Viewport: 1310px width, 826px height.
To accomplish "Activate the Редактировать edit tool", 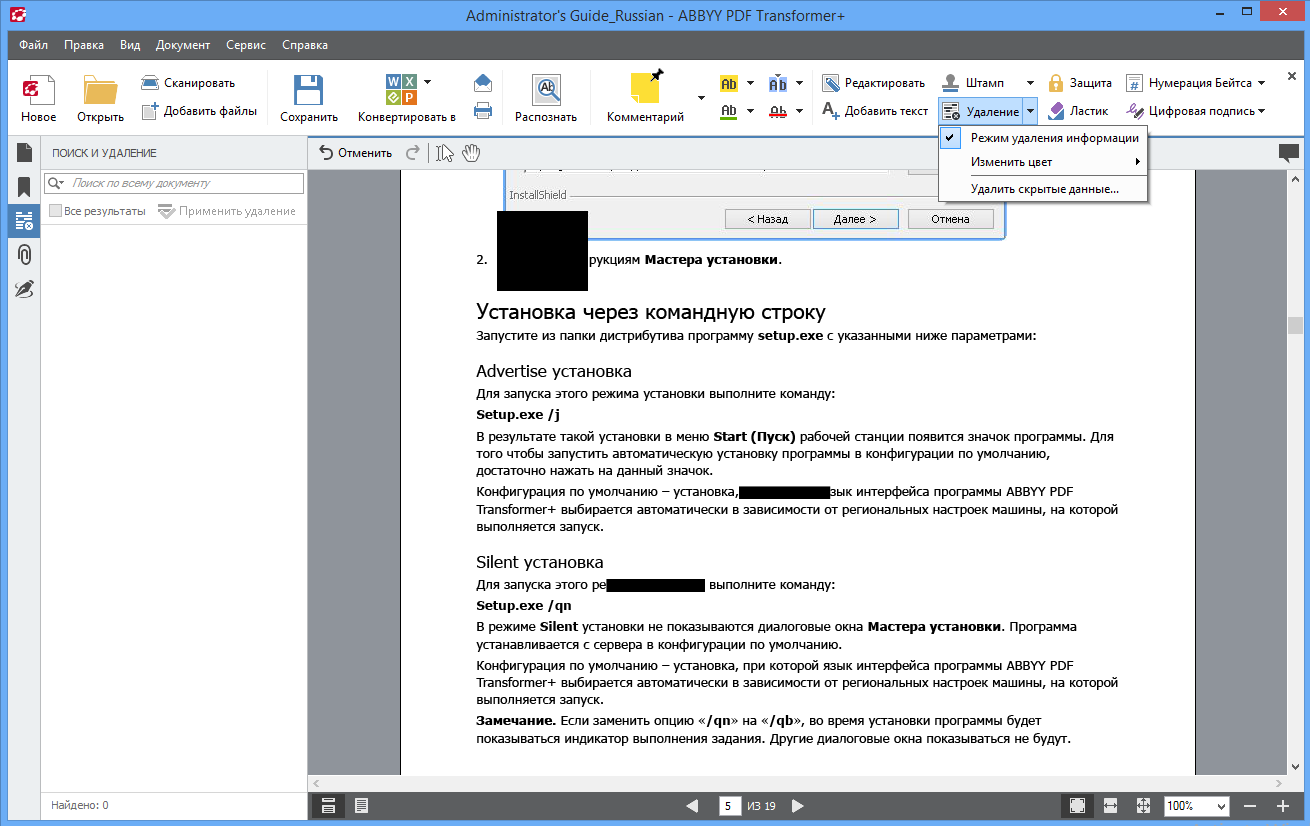I will pyautogui.click(x=873, y=83).
